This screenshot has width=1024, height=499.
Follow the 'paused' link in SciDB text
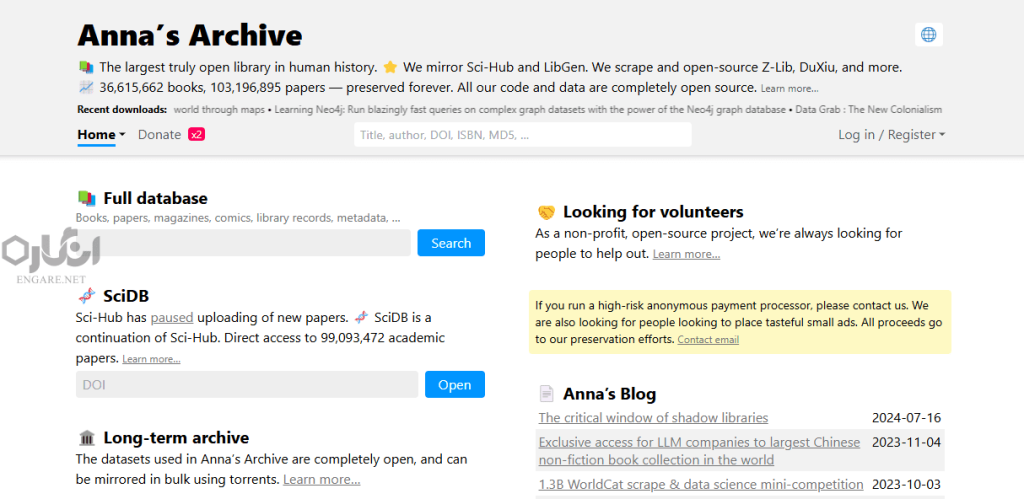[x=172, y=318]
